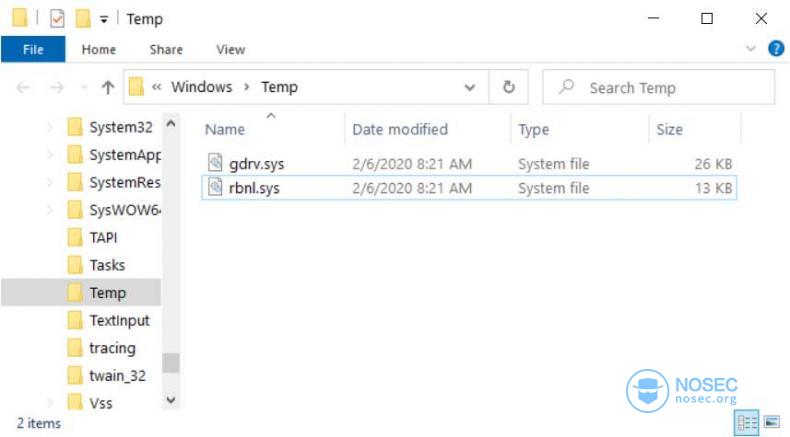This screenshot has height=437, width=790.
Task: Switch to Details view layout
Action: [x=747, y=422]
